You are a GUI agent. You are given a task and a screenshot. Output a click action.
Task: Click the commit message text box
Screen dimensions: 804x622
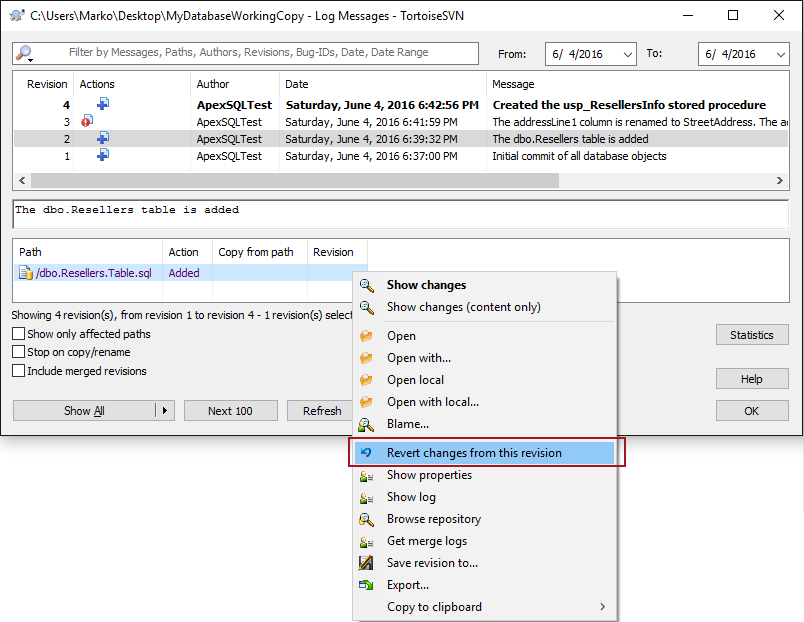click(x=401, y=214)
